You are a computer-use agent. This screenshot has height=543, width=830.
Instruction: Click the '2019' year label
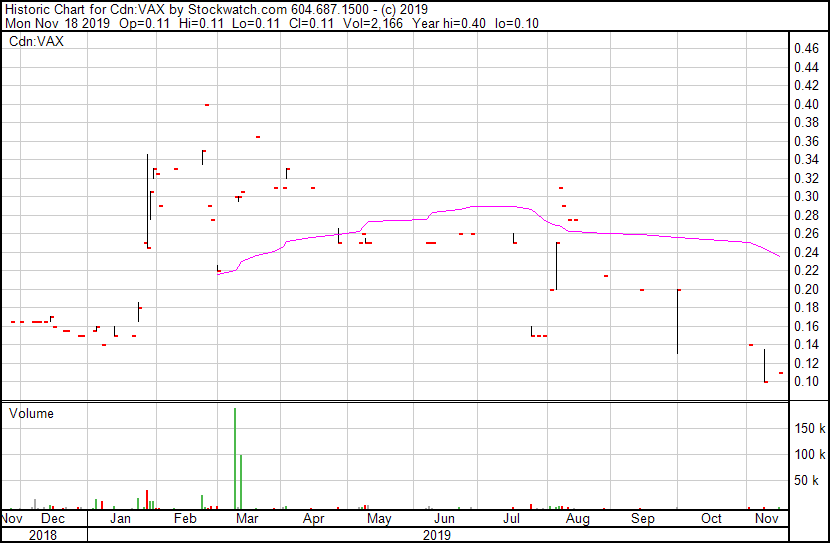coord(437,535)
